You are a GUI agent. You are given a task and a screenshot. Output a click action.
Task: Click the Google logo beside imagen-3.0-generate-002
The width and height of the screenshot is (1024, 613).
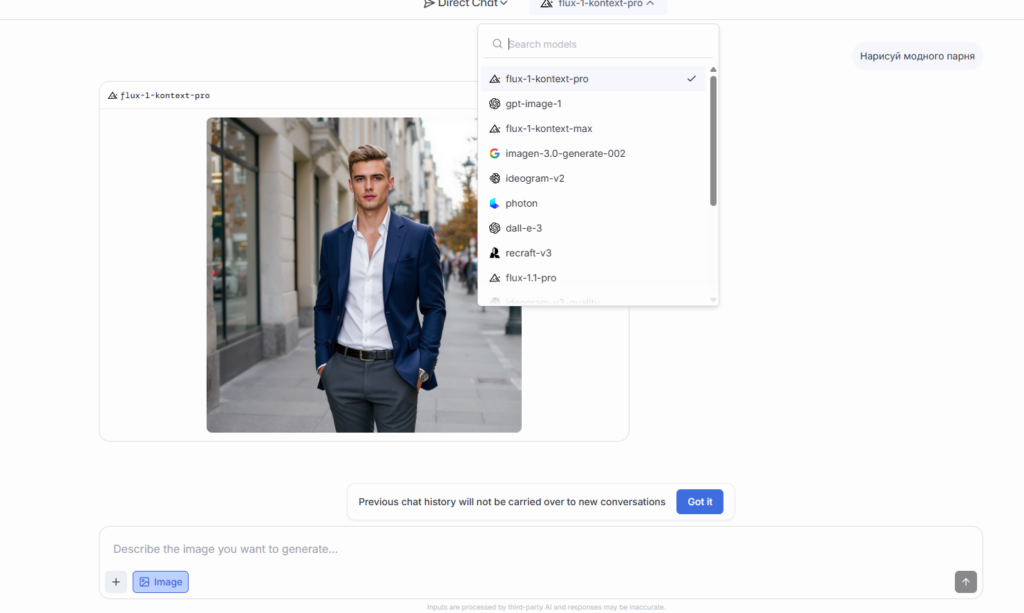click(x=495, y=153)
